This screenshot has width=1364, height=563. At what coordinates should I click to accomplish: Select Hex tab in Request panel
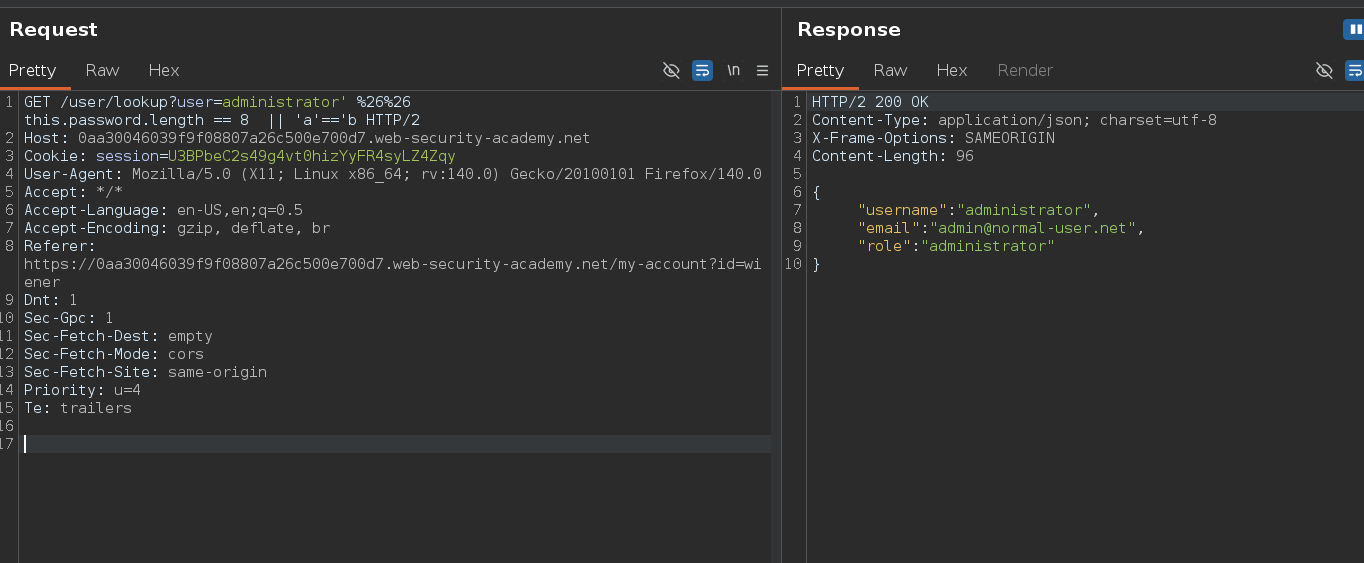[x=164, y=70]
